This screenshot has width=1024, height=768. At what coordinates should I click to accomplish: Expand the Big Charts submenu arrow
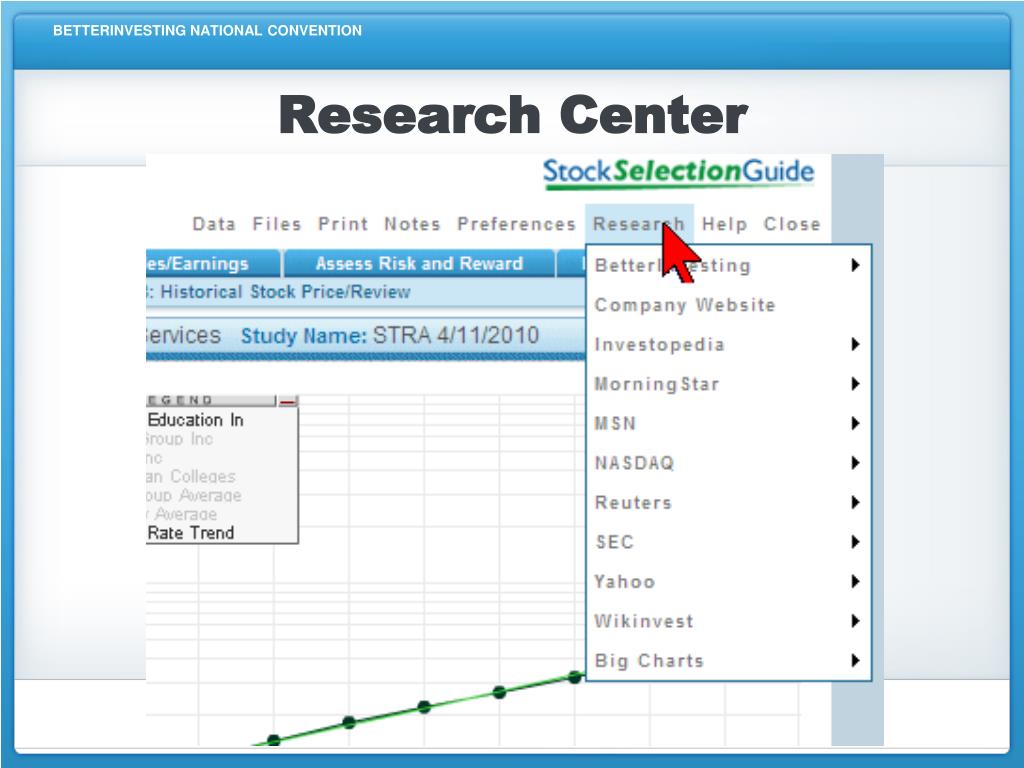(x=855, y=661)
